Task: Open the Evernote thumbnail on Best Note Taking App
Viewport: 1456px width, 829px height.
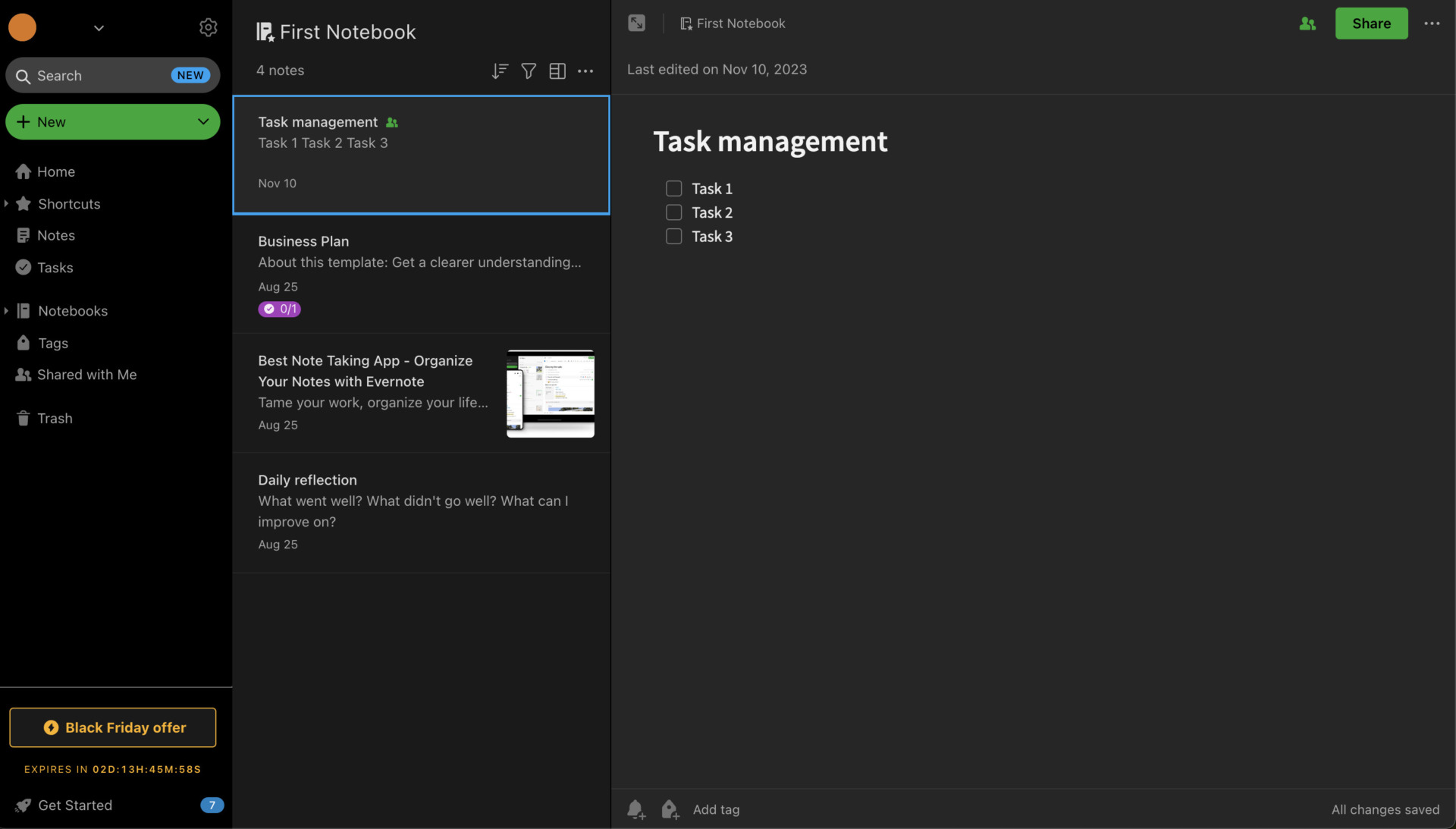Action: click(550, 393)
